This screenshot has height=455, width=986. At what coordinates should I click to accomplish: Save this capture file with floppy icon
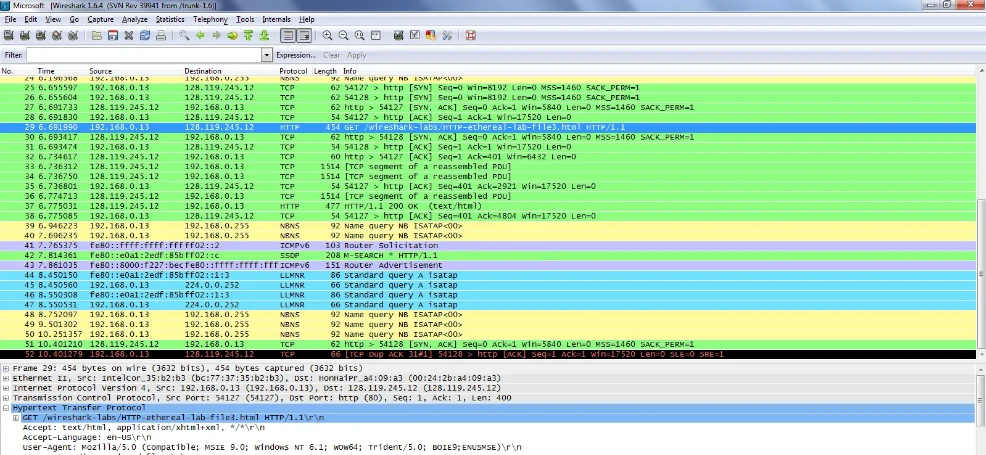pos(113,36)
